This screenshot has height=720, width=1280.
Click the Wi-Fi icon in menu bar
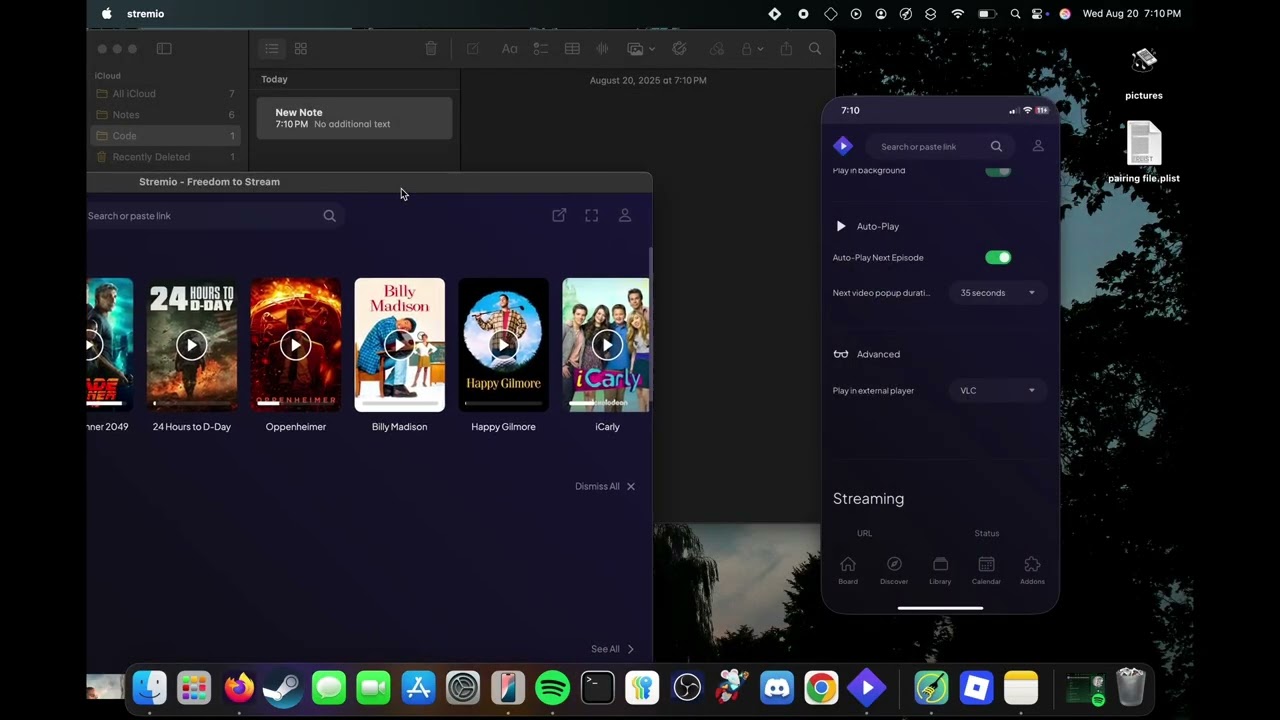point(958,14)
